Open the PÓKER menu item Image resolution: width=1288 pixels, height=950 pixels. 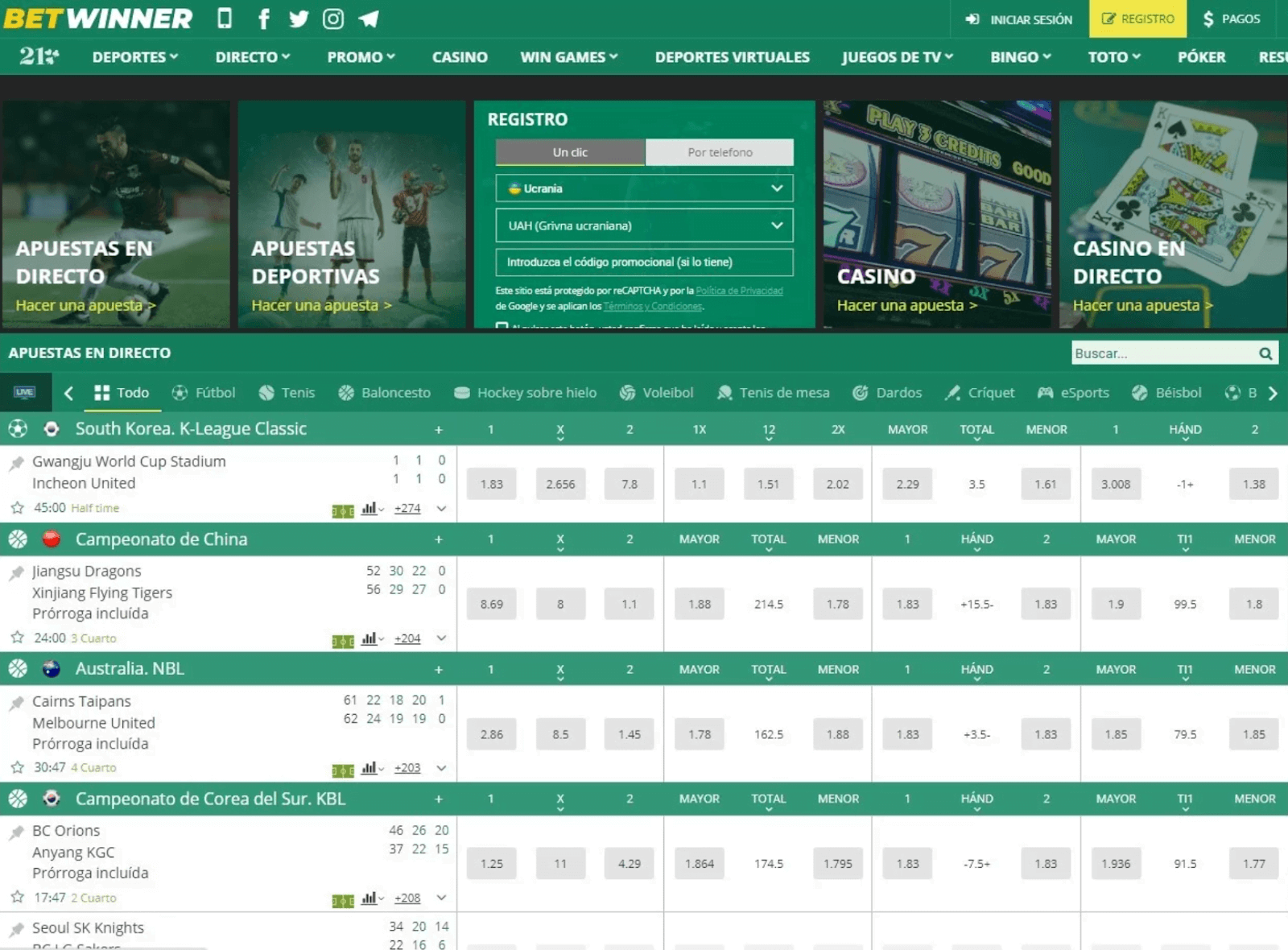(x=1201, y=57)
